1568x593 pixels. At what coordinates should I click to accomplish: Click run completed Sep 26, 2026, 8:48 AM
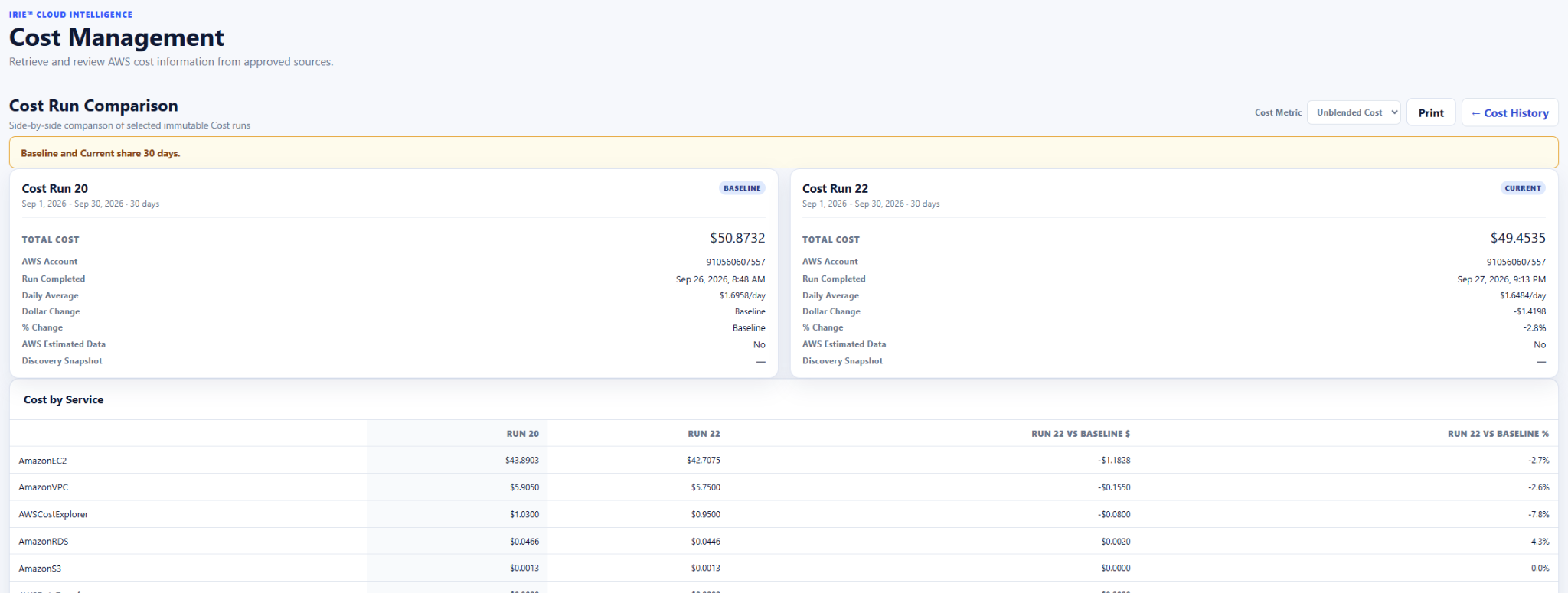(x=720, y=279)
